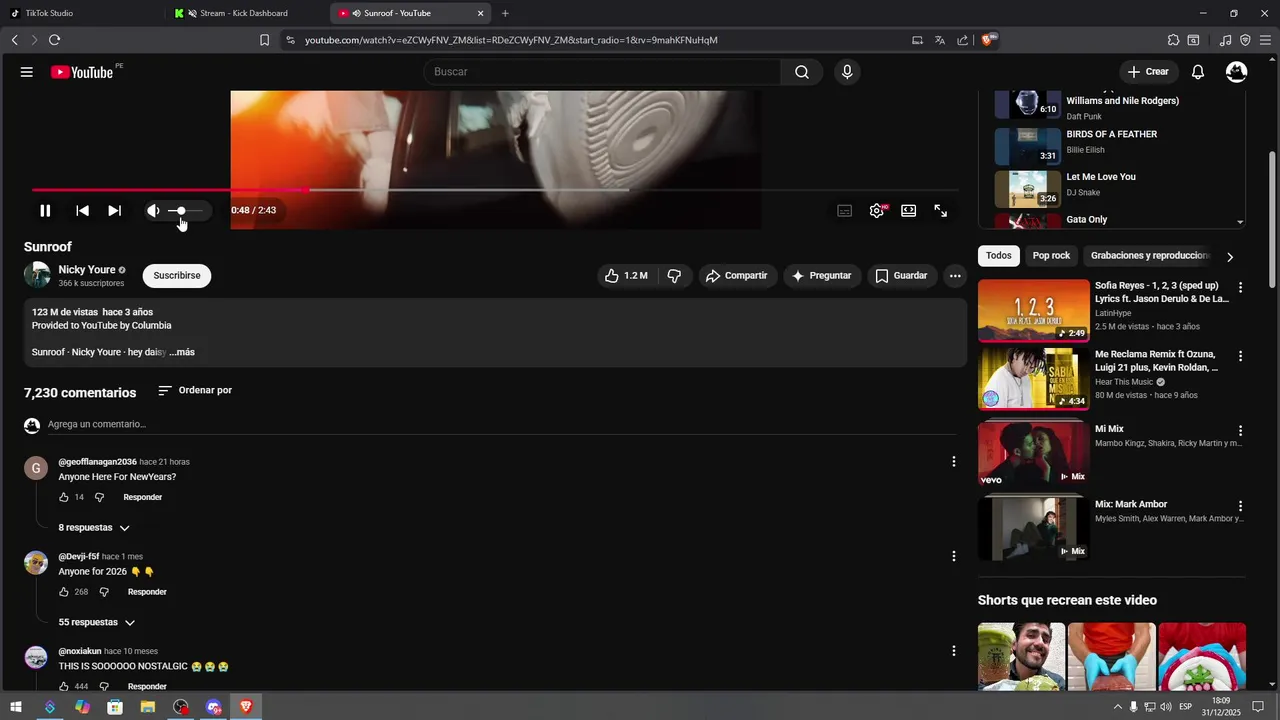The width and height of the screenshot is (1280, 720).
Task: Select the Pop rock filter chip
Action: (1051, 256)
